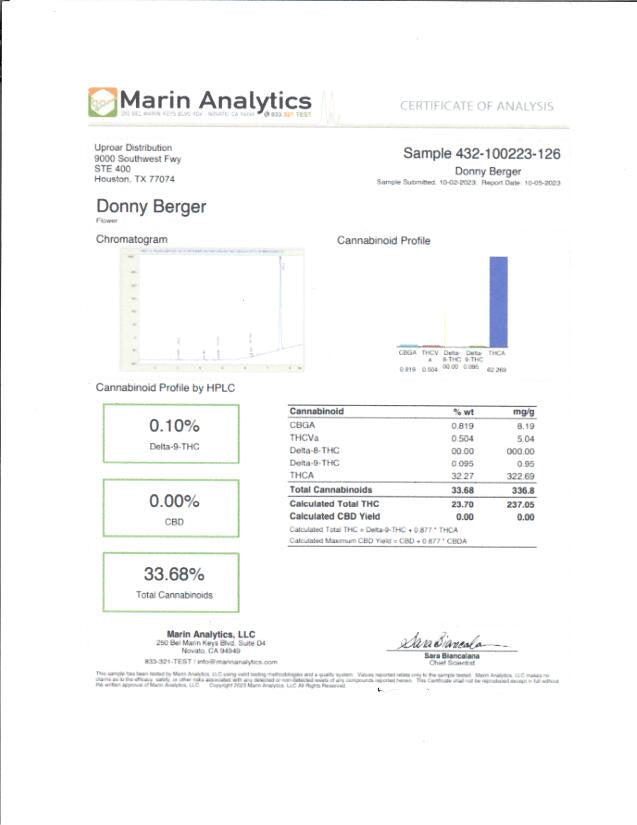Select the "CBGA" row label in table
637x825 pixels.
[x=302, y=425]
